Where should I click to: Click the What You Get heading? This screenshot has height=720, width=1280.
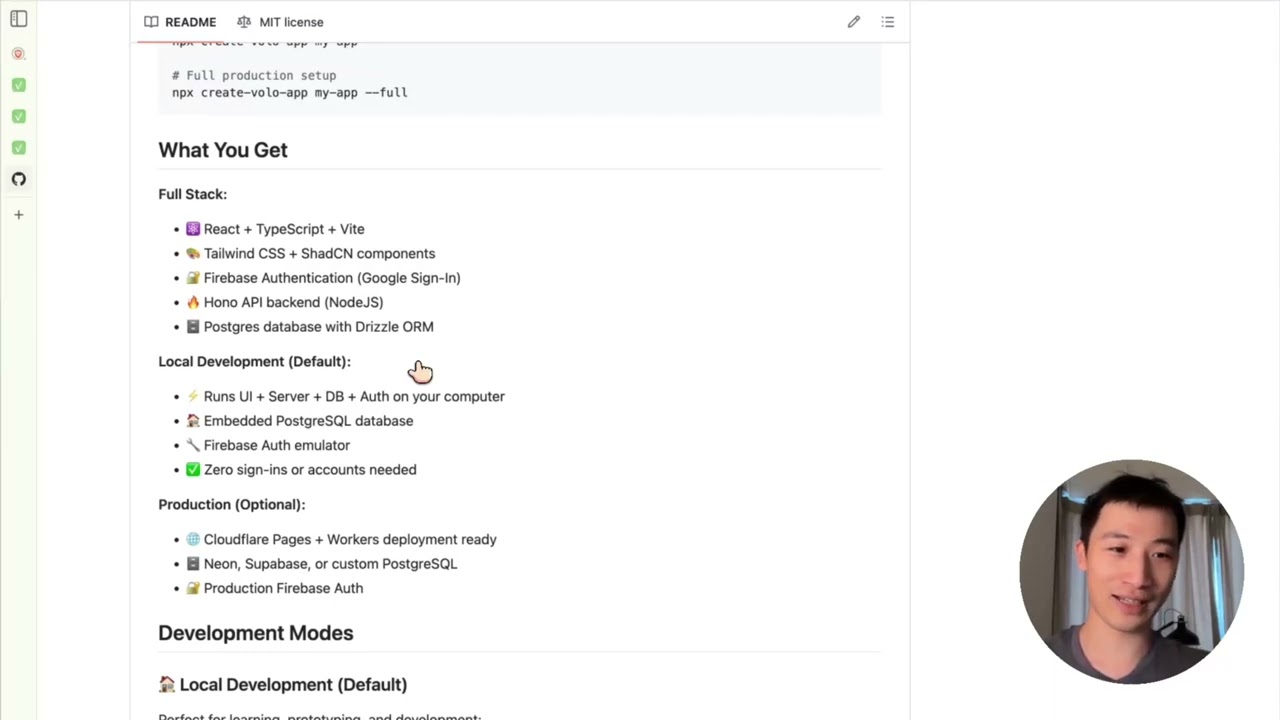tap(223, 150)
